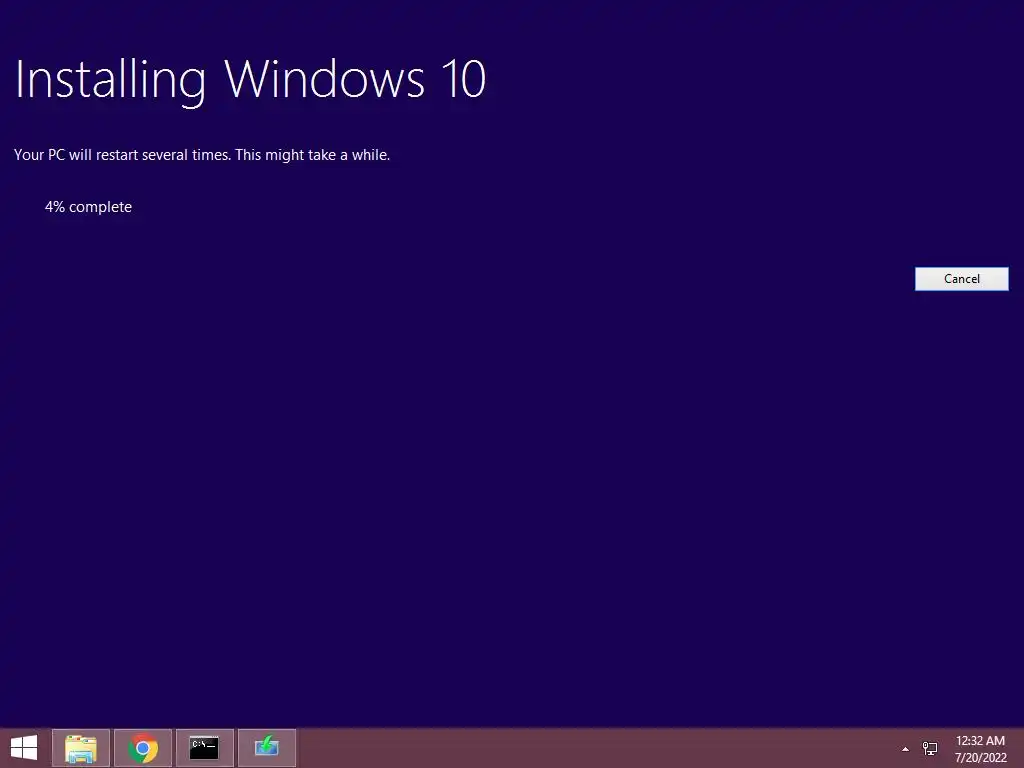This screenshot has height=768, width=1024.
Task: Show hidden system tray icons
Action: (x=905, y=749)
